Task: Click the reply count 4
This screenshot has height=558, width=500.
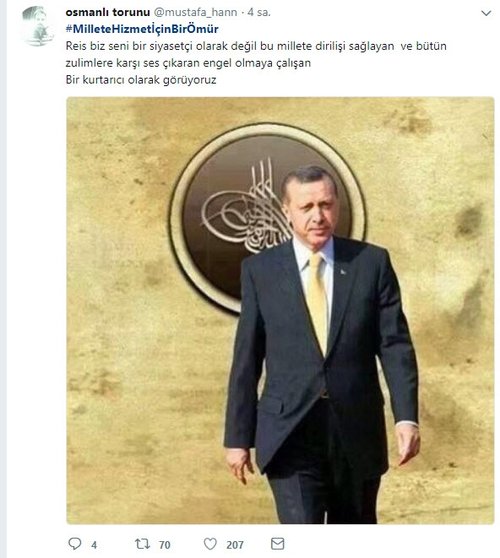Action: pos(94,545)
